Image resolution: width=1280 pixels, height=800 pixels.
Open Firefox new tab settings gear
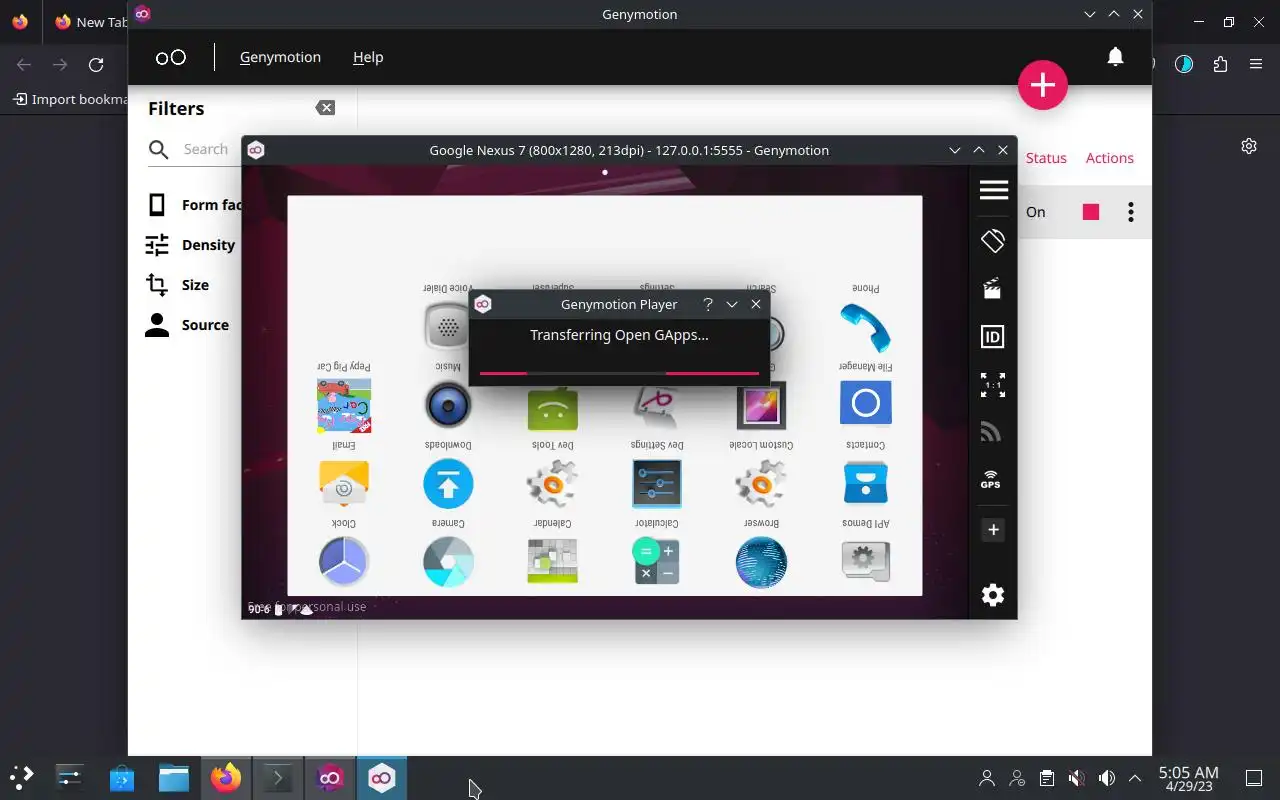pos(1249,146)
